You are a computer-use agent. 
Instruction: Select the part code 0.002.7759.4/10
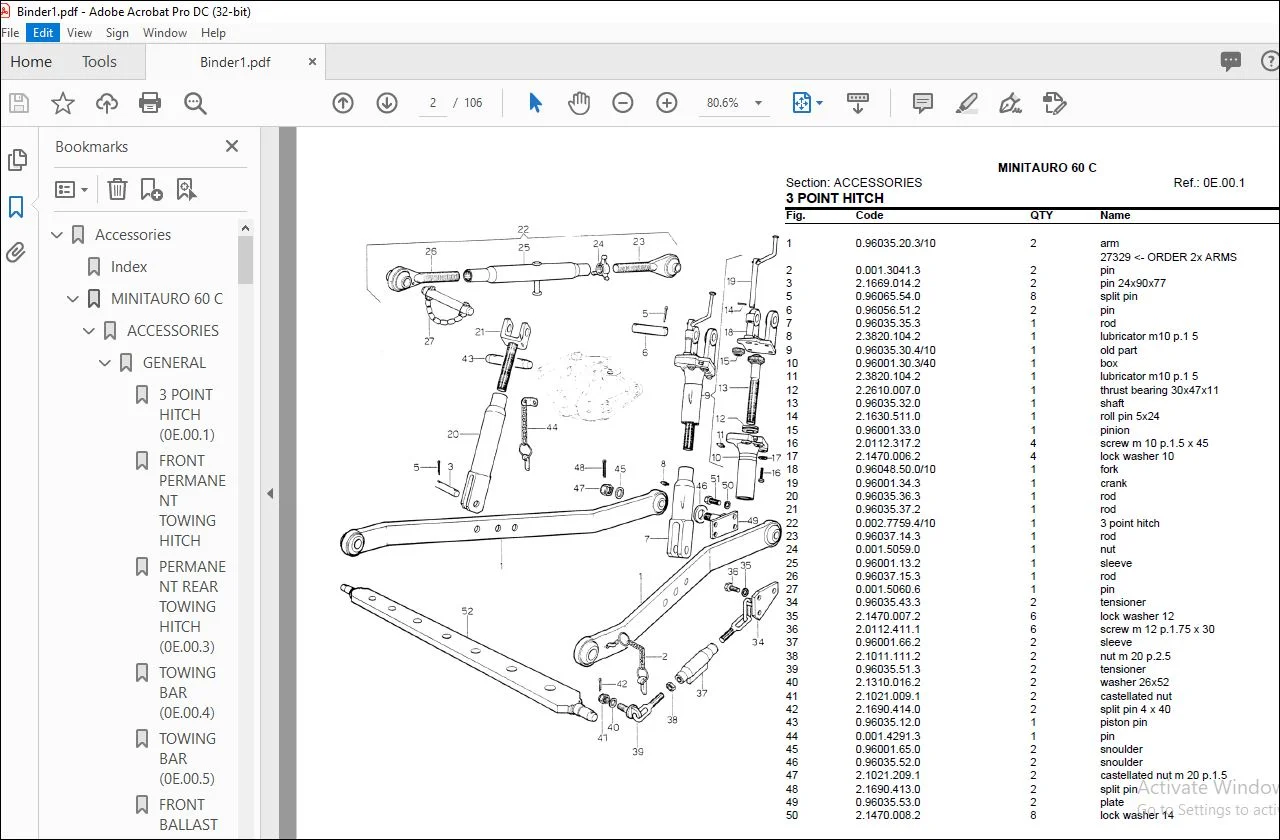pyautogui.click(x=896, y=523)
